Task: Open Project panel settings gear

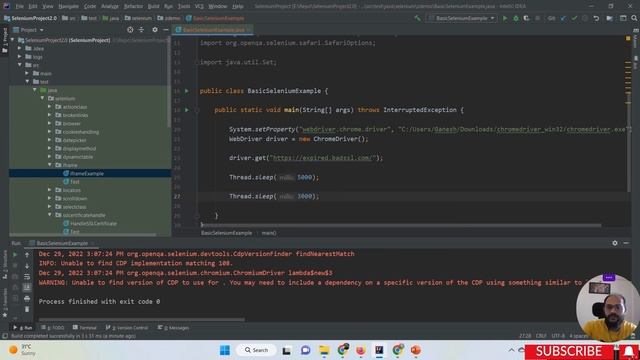Action: point(155,30)
